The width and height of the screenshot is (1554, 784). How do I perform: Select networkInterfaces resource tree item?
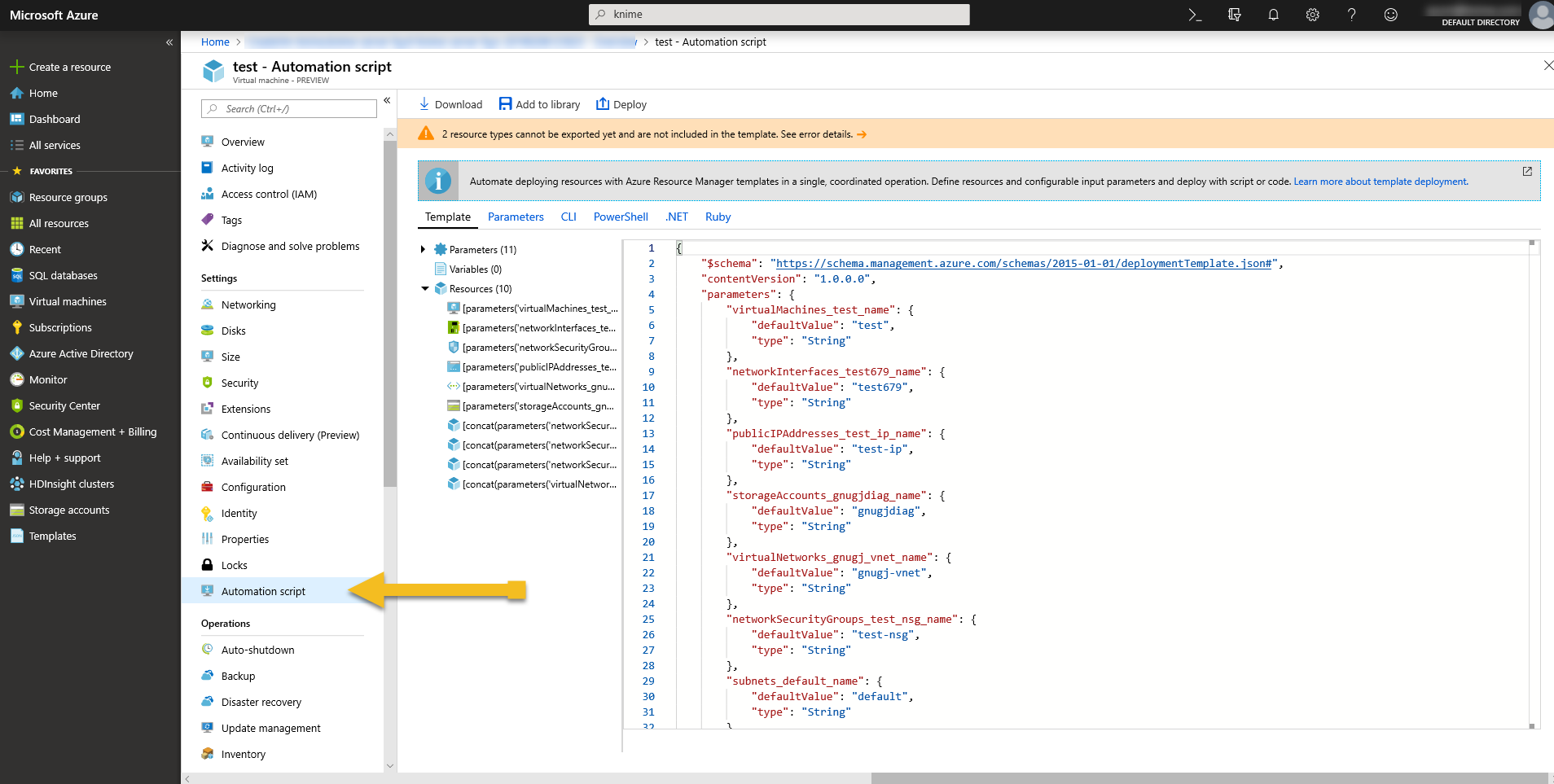tap(533, 328)
